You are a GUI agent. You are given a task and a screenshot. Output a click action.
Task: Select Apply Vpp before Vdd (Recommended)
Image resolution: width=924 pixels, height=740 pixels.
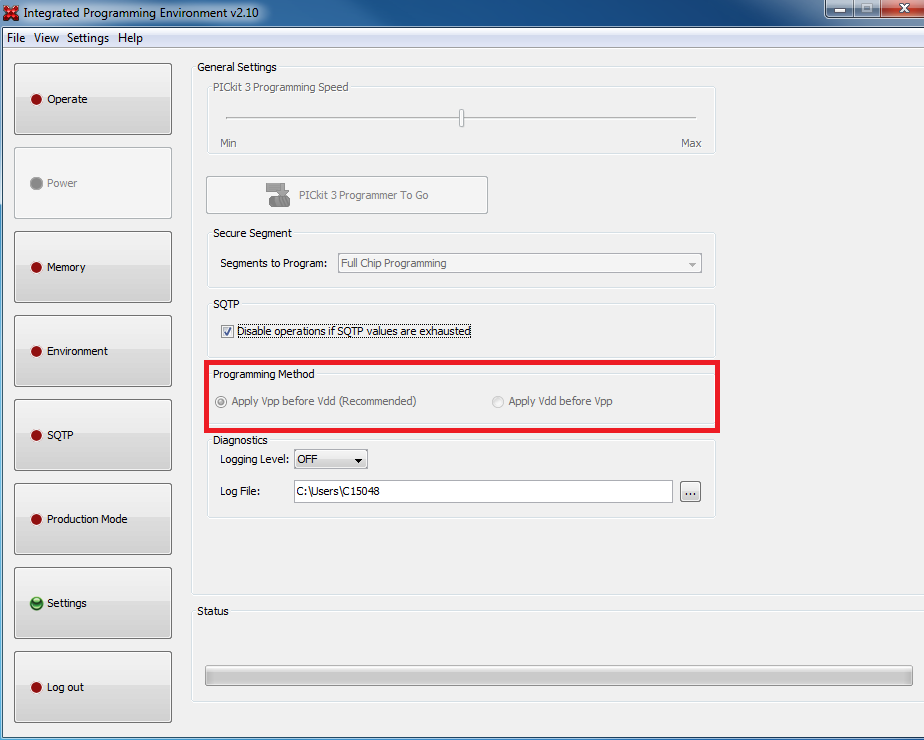pos(220,401)
